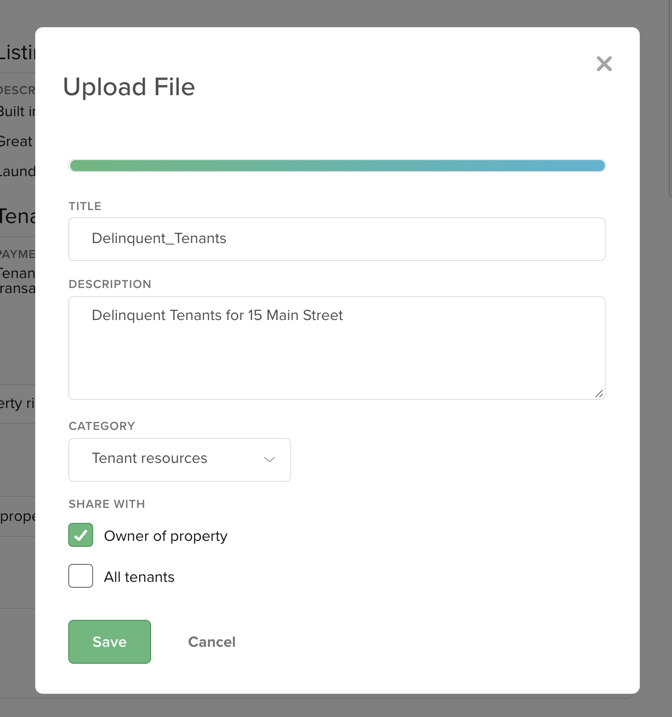Click the Title input field
The height and width of the screenshot is (717, 672).
(x=337, y=239)
